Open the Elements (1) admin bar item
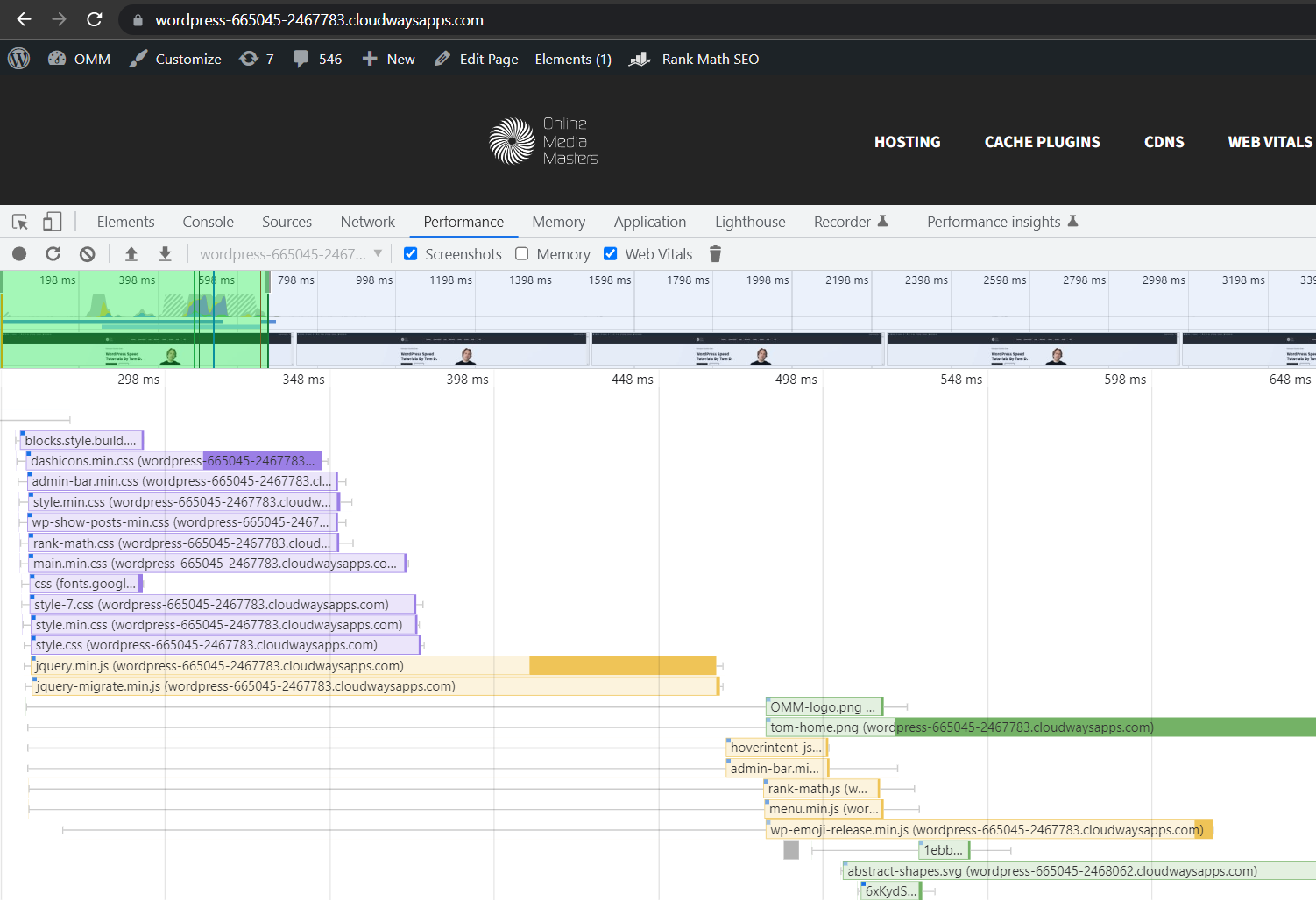This screenshot has width=1316, height=901. click(x=573, y=59)
